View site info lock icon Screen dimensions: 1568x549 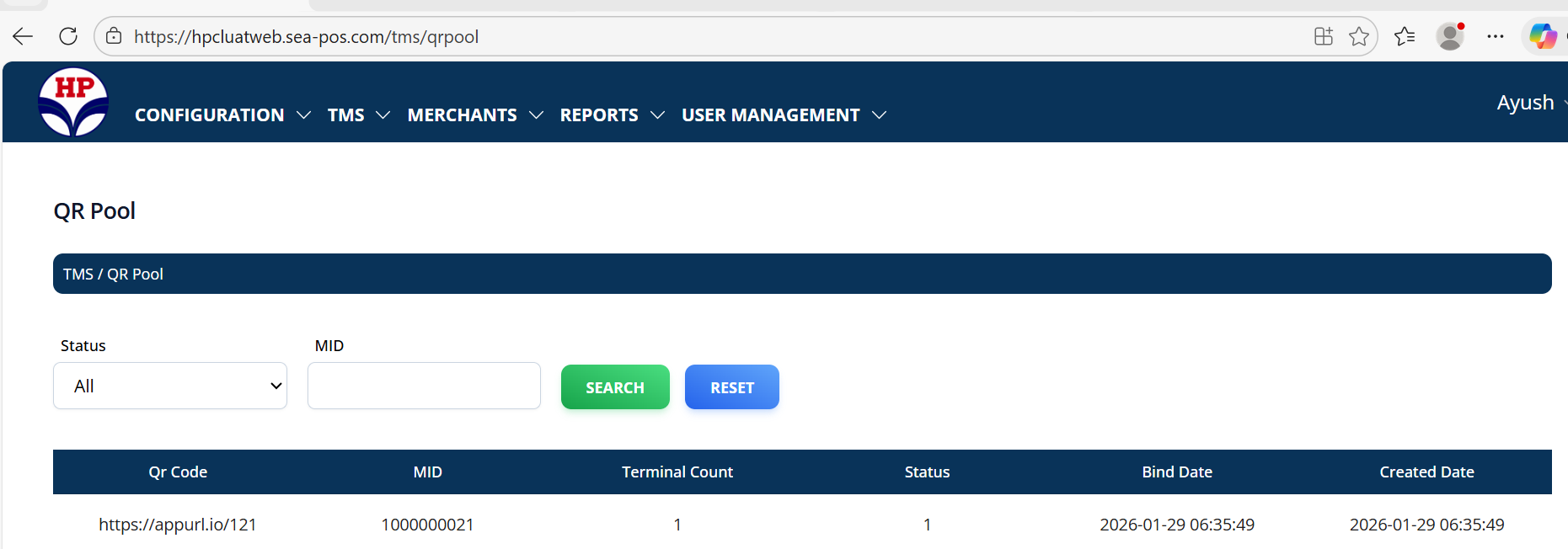pyautogui.click(x=114, y=36)
